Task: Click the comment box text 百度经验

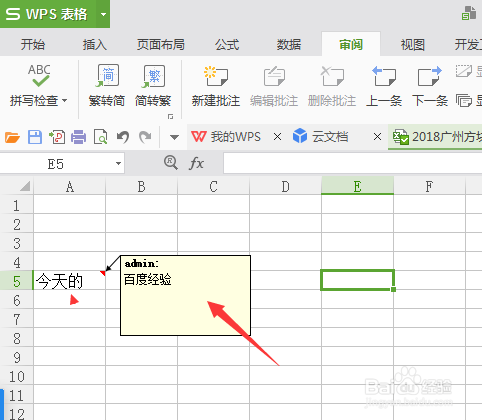Action: [148, 279]
